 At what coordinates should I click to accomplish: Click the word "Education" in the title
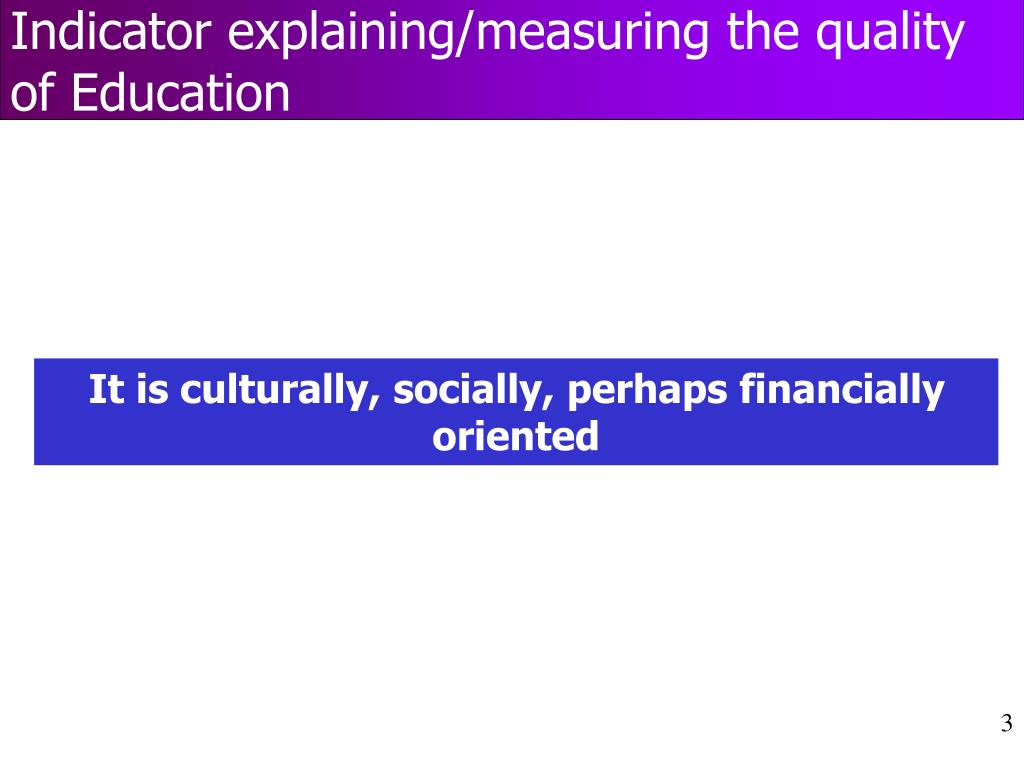pyautogui.click(x=180, y=92)
